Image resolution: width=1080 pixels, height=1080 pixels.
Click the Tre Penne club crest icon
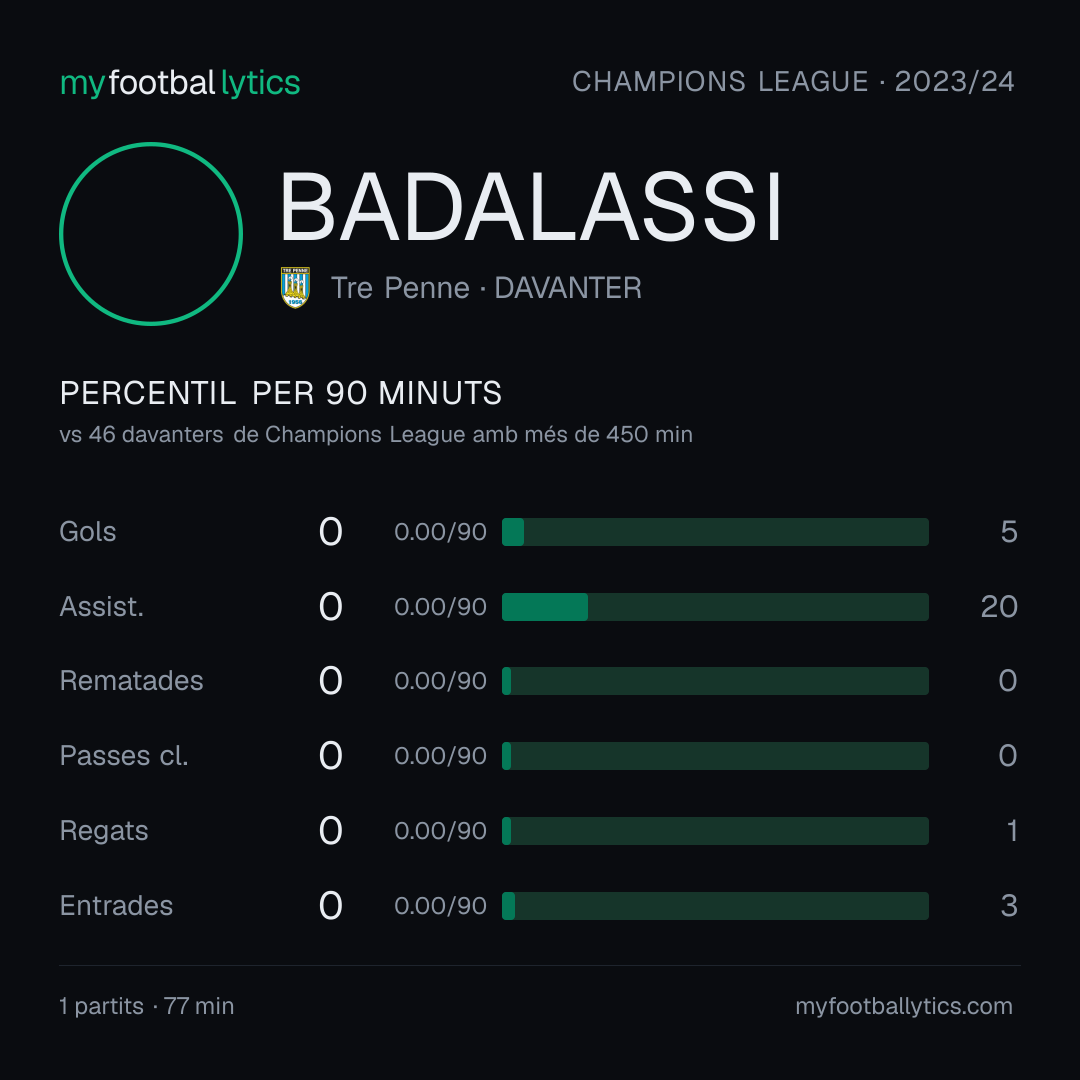(295, 287)
